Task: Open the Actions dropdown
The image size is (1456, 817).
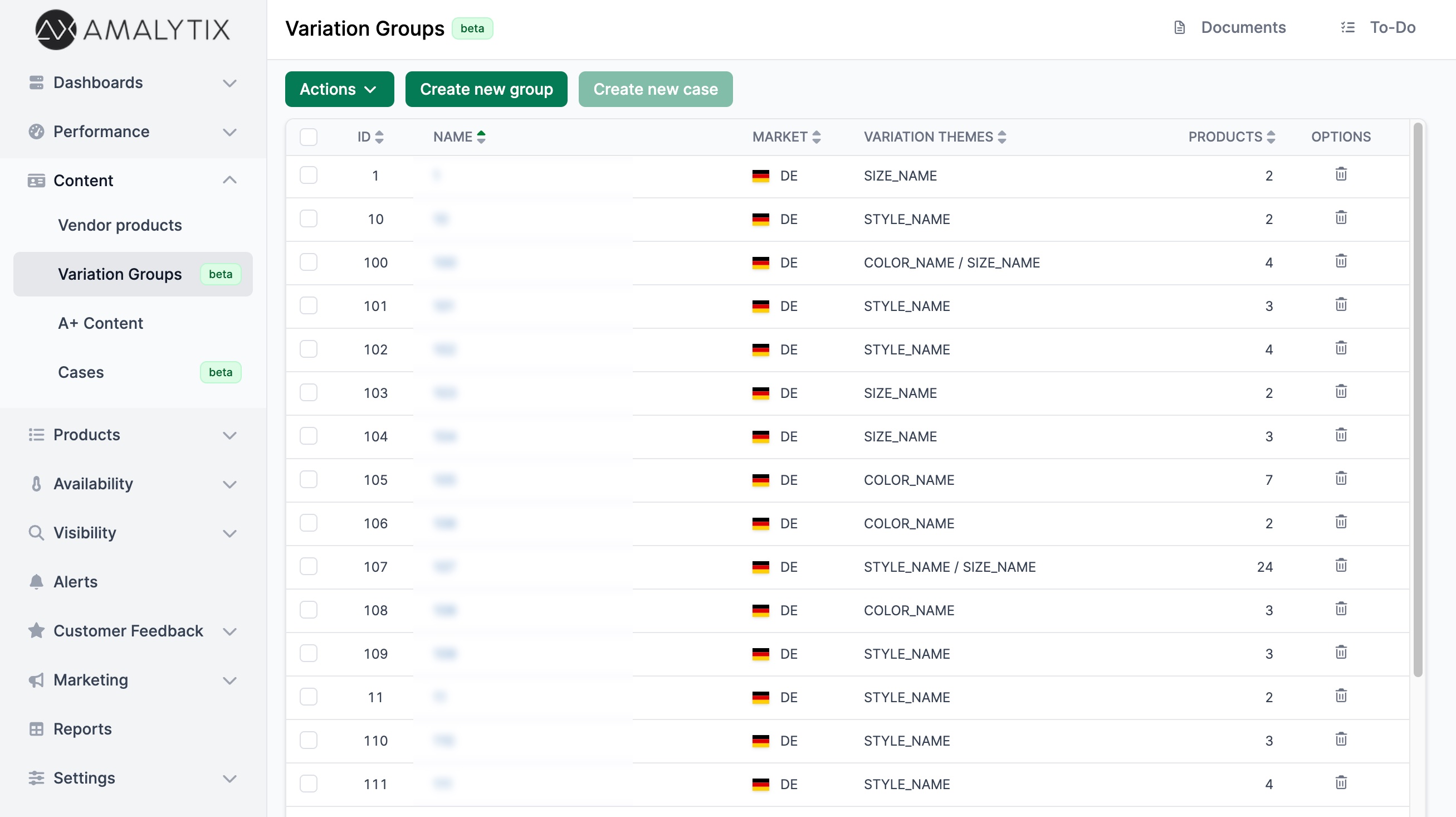Action: coord(339,89)
